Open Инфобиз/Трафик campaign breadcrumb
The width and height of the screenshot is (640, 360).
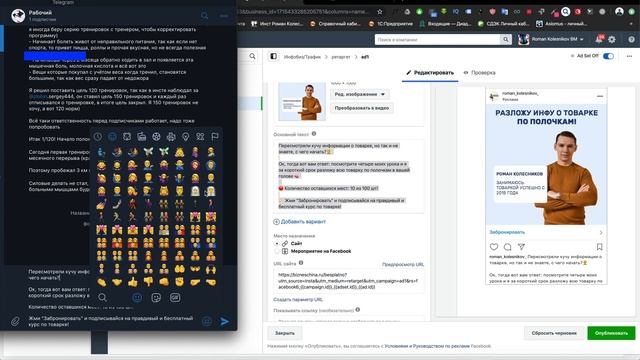click(x=302, y=57)
